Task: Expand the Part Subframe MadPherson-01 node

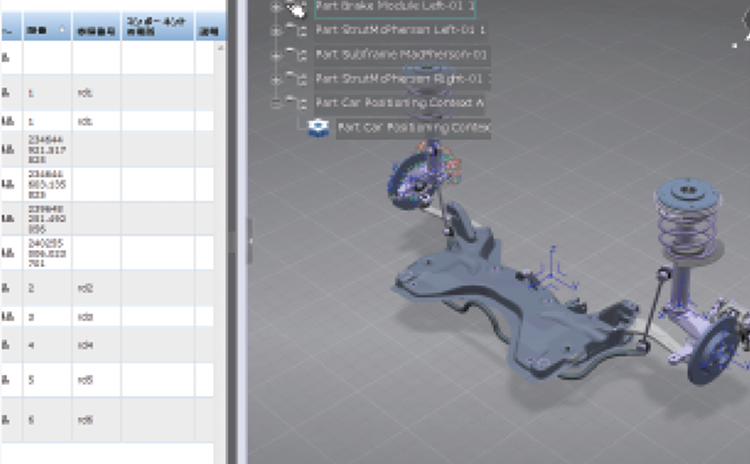Action: click(x=276, y=55)
